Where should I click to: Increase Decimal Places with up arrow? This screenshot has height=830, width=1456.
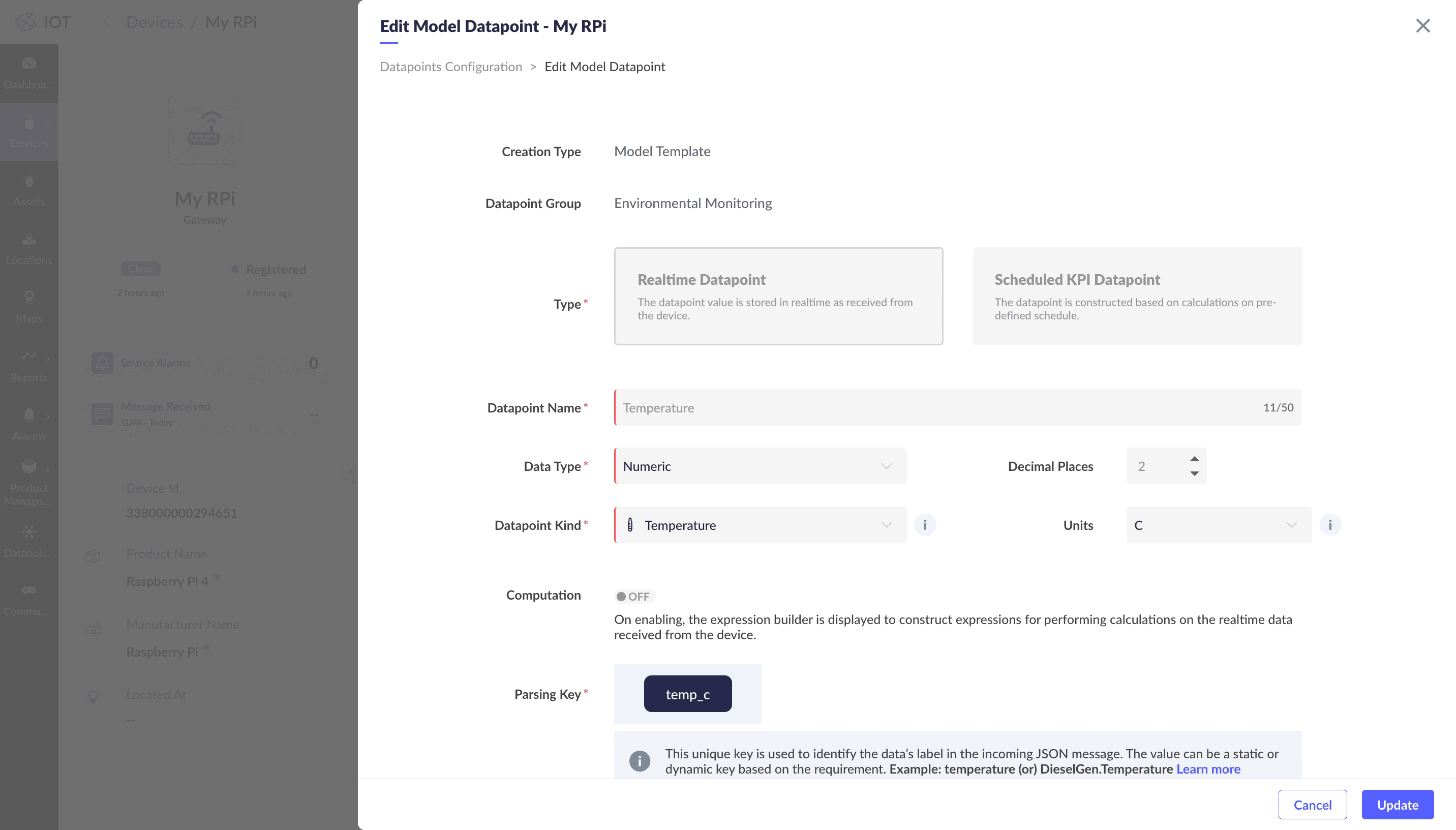pos(1194,459)
